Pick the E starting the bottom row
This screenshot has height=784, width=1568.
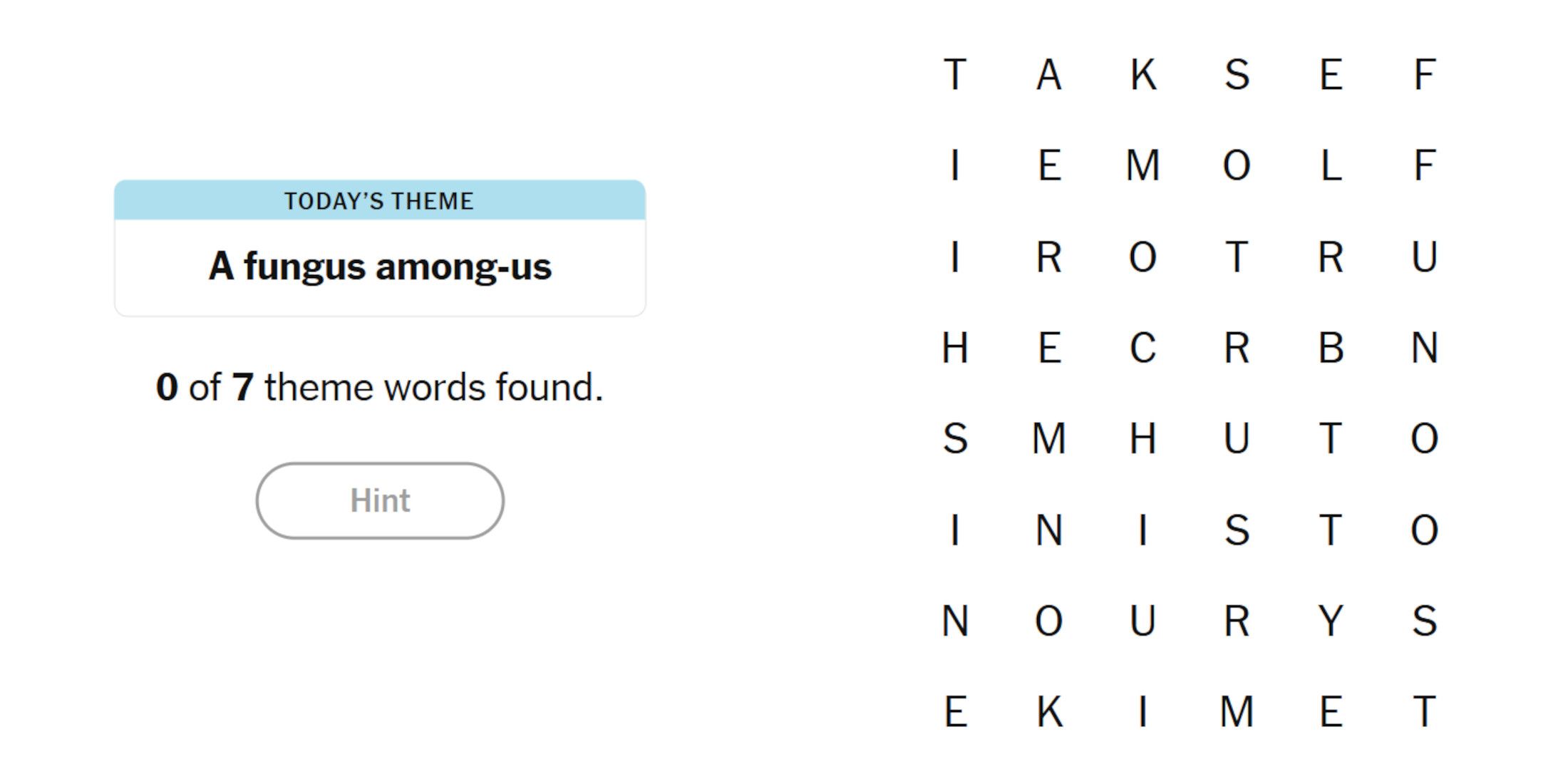coord(954,712)
